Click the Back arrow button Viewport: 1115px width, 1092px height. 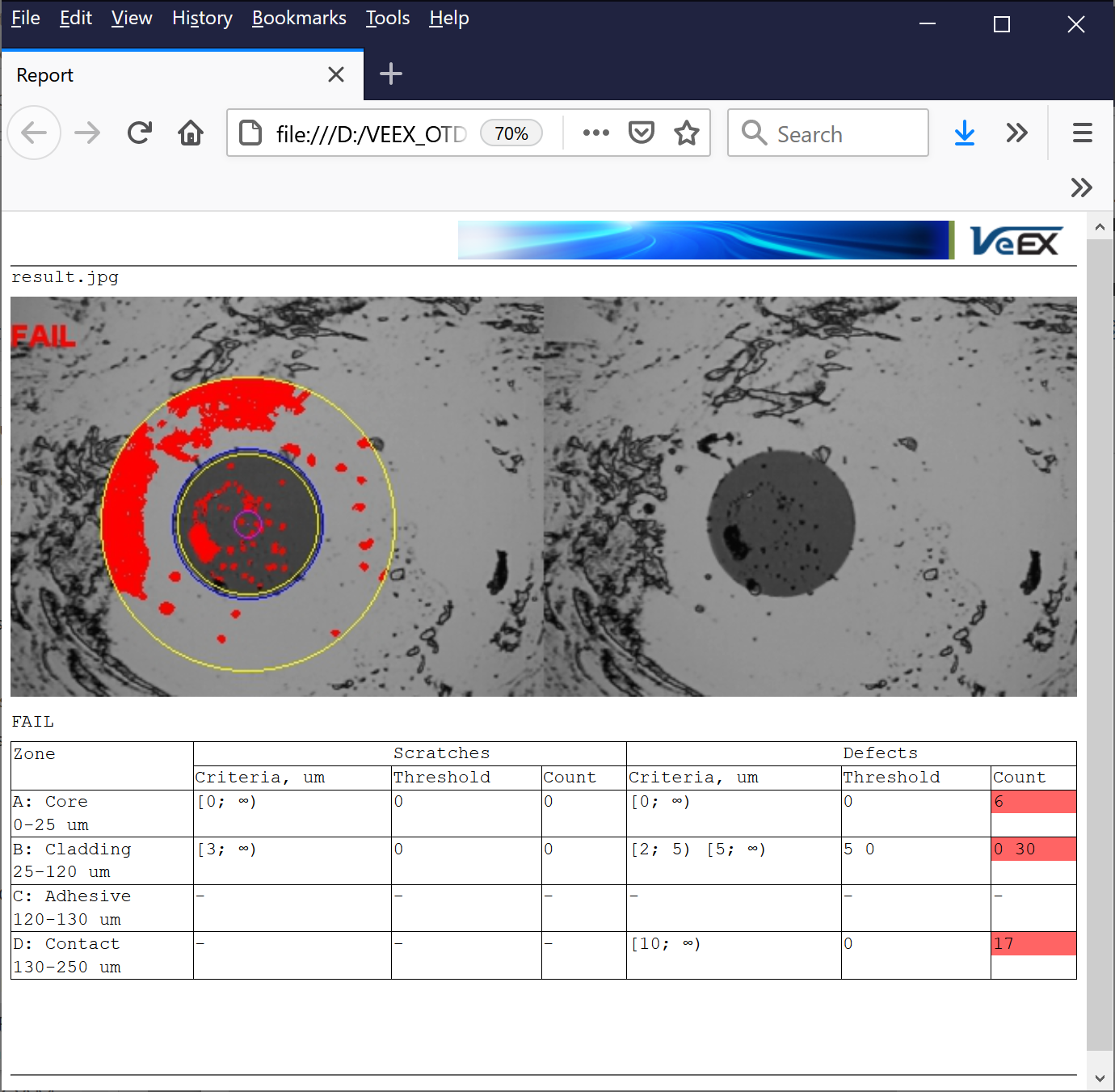click(34, 133)
